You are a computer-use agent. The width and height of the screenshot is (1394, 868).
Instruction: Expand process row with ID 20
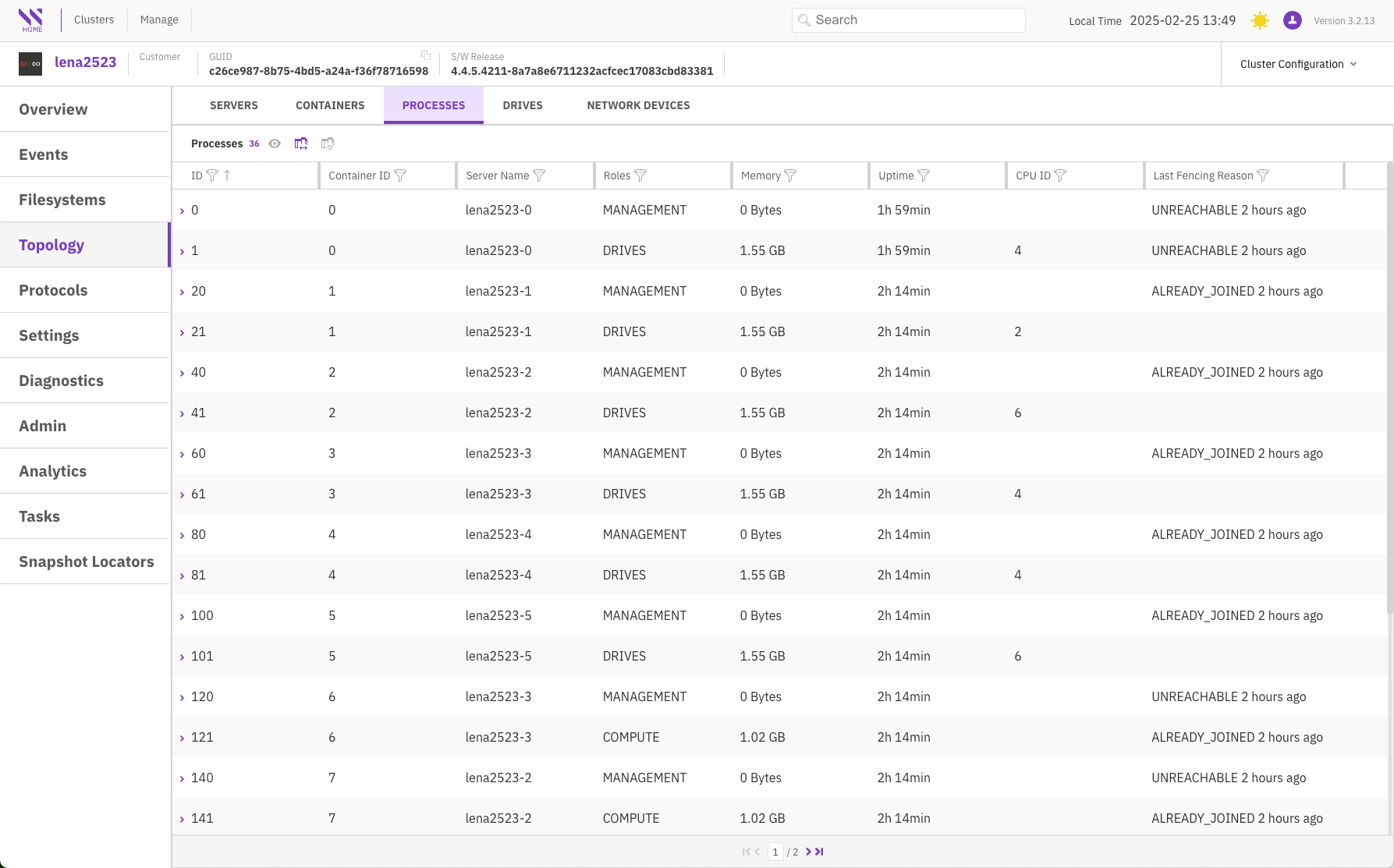(183, 292)
